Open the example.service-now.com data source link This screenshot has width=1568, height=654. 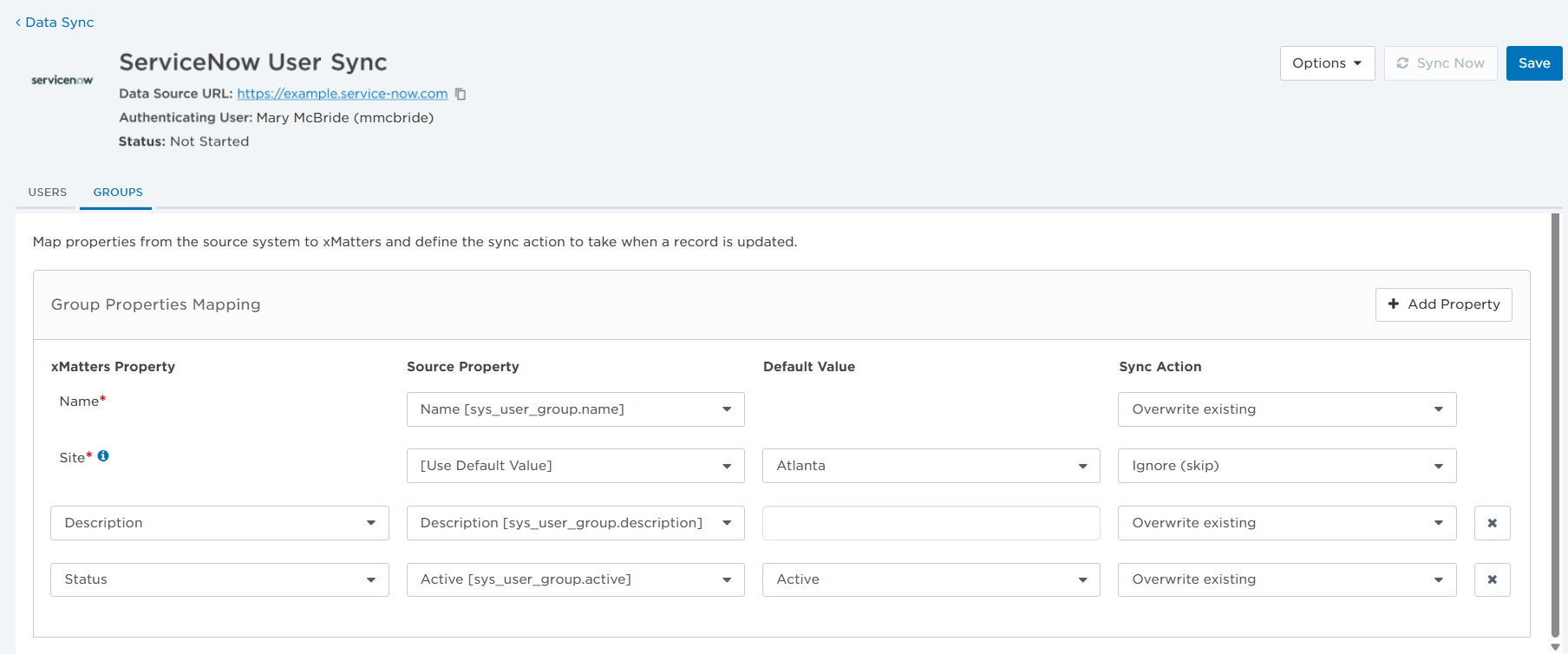click(342, 94)
